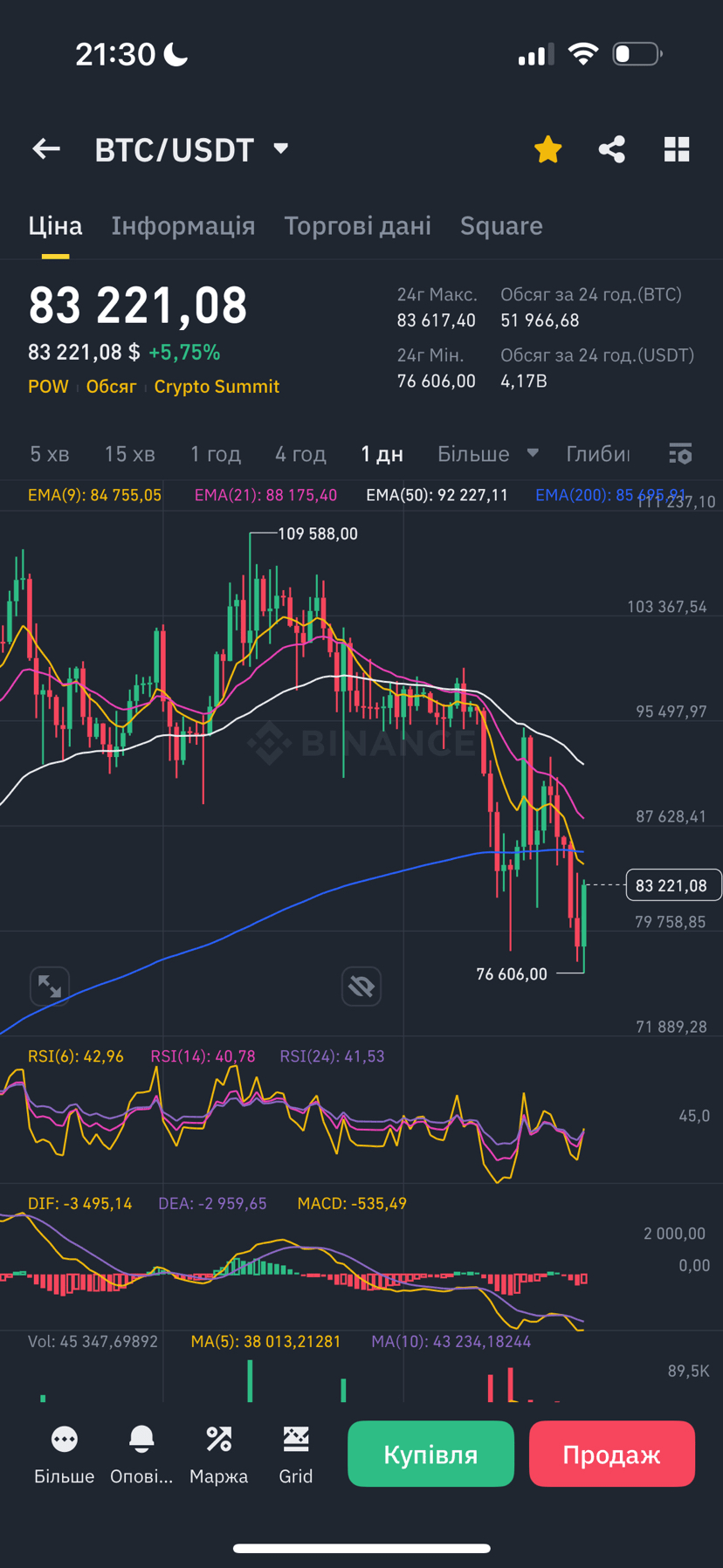This screenshot has height=1568, width=723.
Task: Tap the back arrow icon
Action: pos(46,149)
